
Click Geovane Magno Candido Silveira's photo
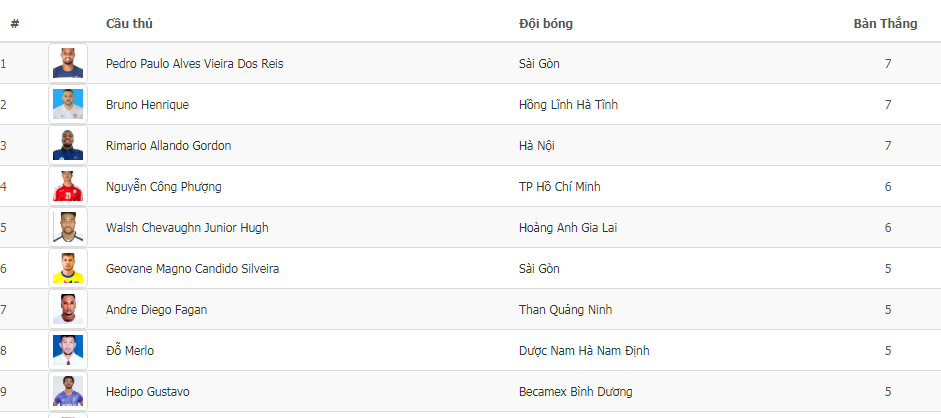click(x=68, y=269)
